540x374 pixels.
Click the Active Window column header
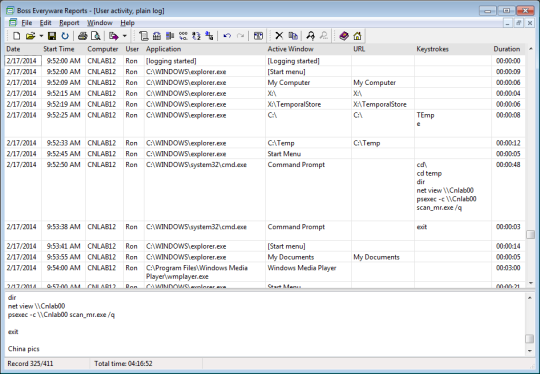(309, 49)
